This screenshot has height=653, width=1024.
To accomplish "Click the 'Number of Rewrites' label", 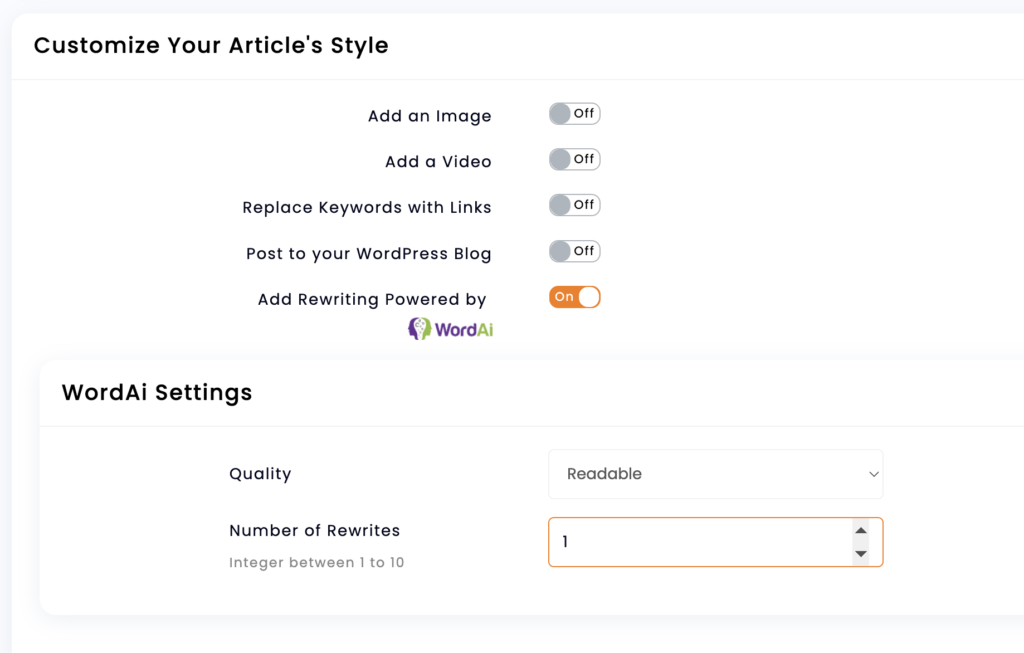I will point(314,530).
